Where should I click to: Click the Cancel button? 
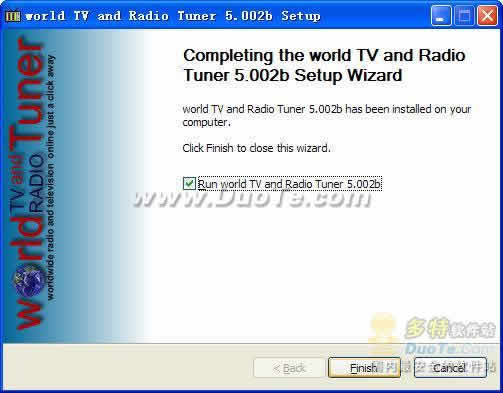(450, 368)
